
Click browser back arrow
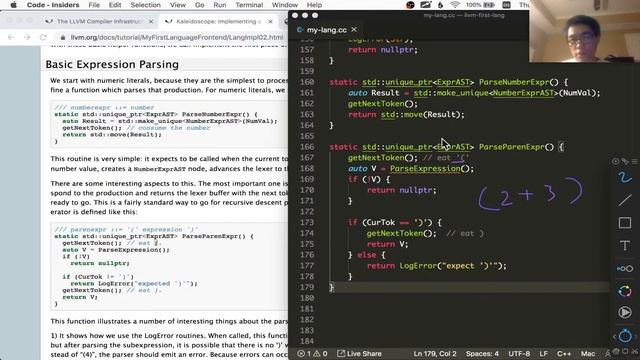pyautogui.click(x=11, y=37)
